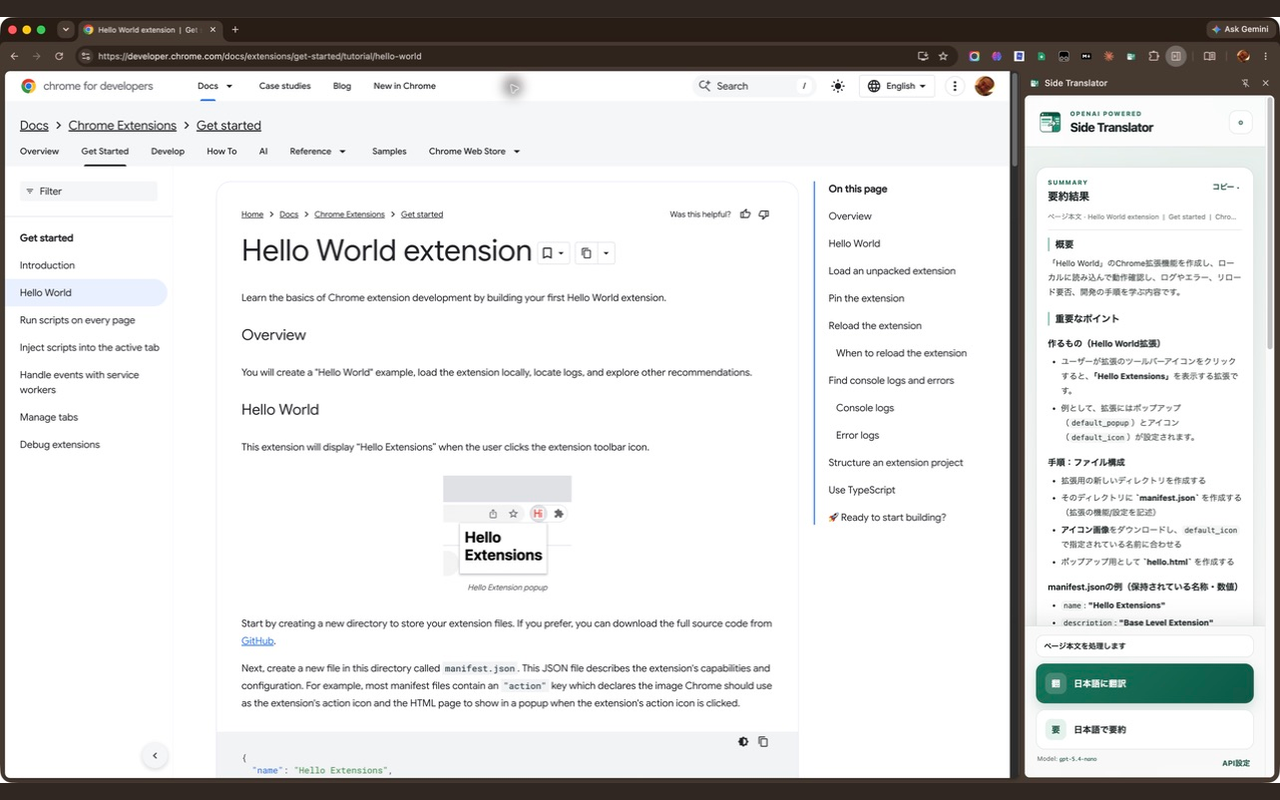Click the Hello Extension popup image
1280x800 pixels.
tap(507, 526)
